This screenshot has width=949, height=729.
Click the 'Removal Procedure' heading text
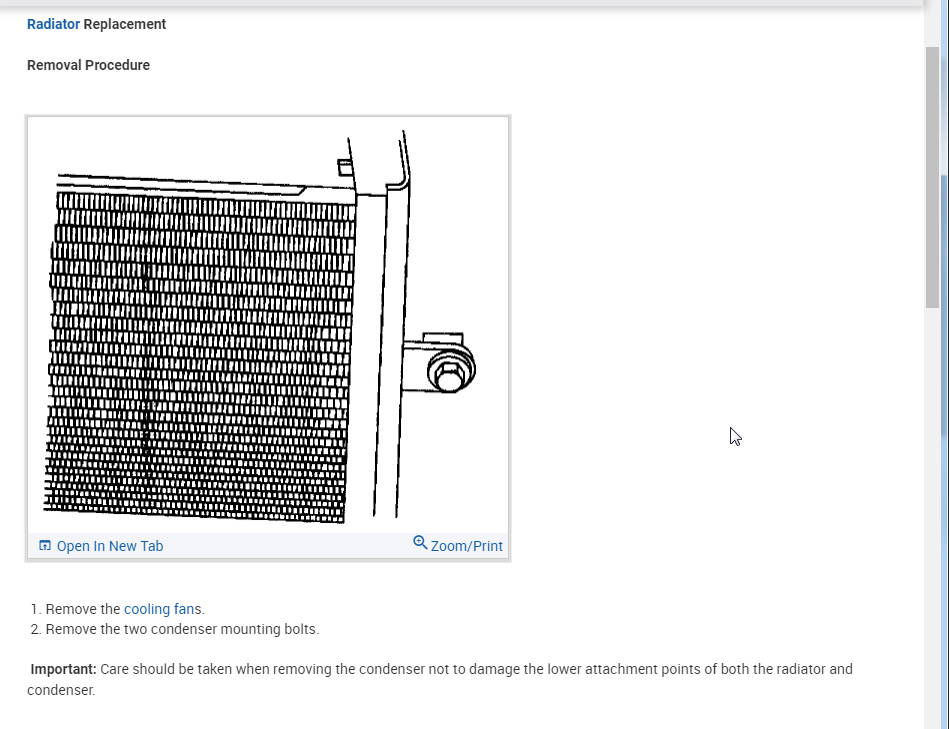coord(88,65)
